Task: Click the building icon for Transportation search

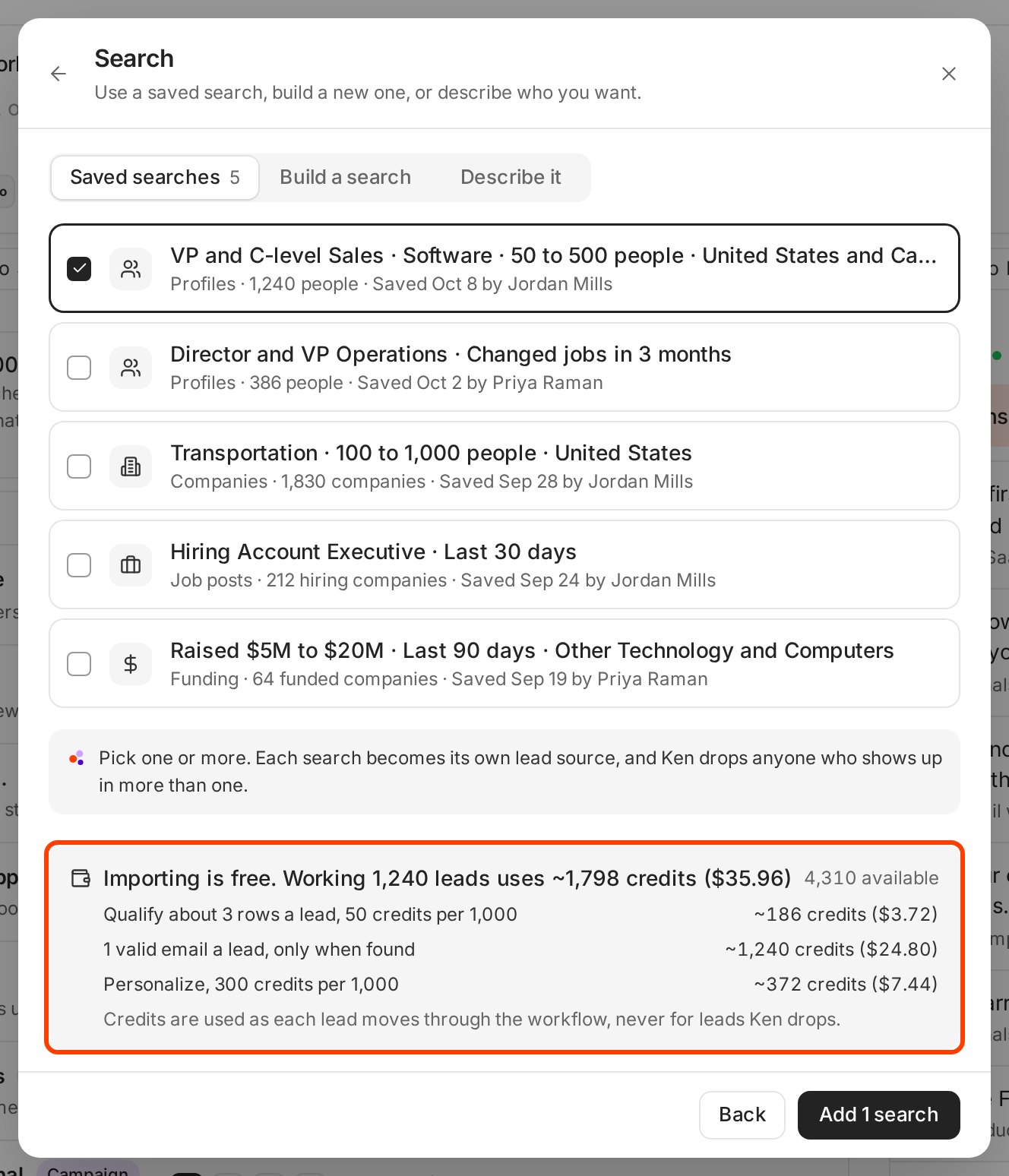Action: pos(131,466)
